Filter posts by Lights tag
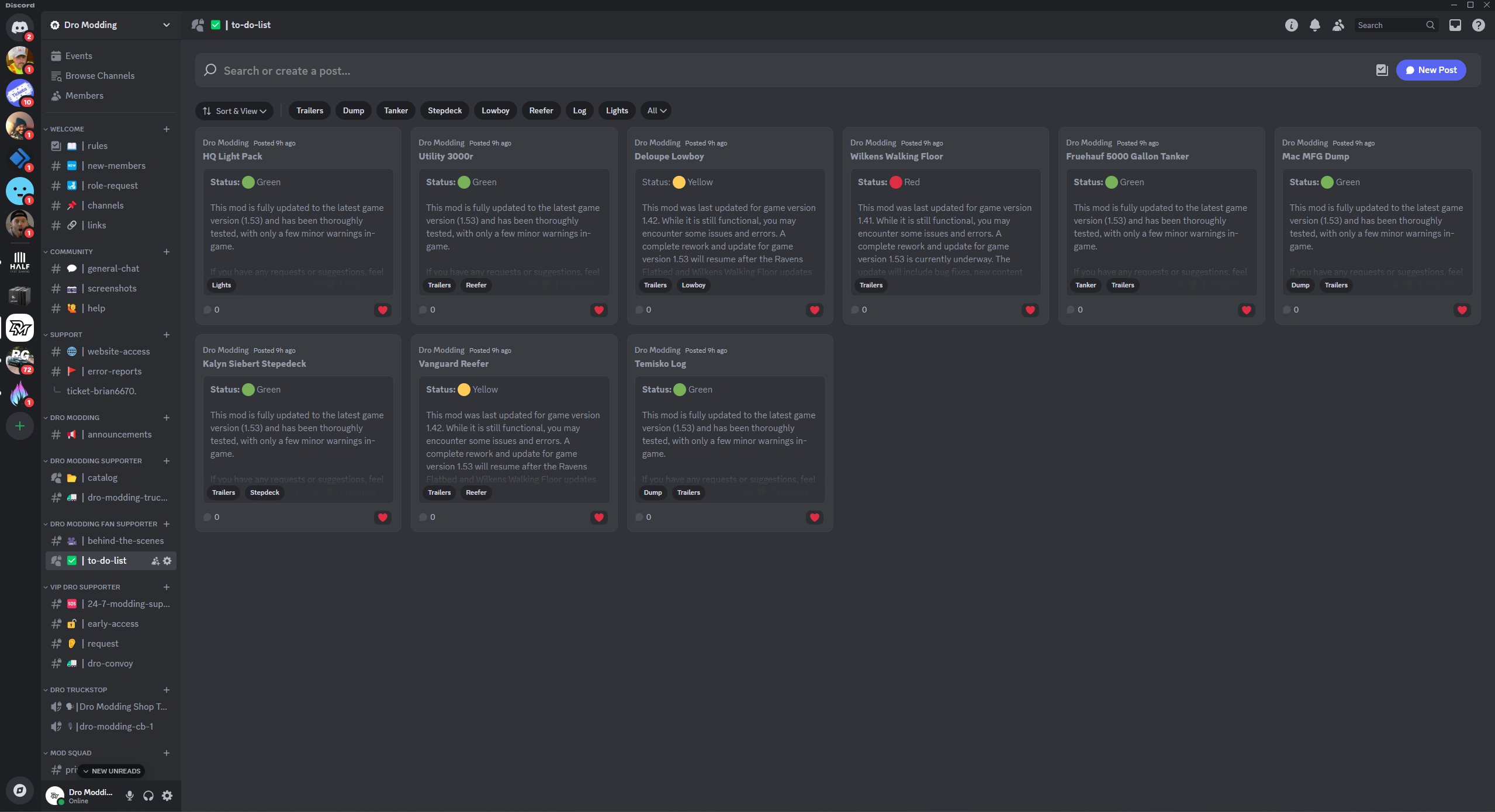1495x812 pixels. tap(617, 111)
